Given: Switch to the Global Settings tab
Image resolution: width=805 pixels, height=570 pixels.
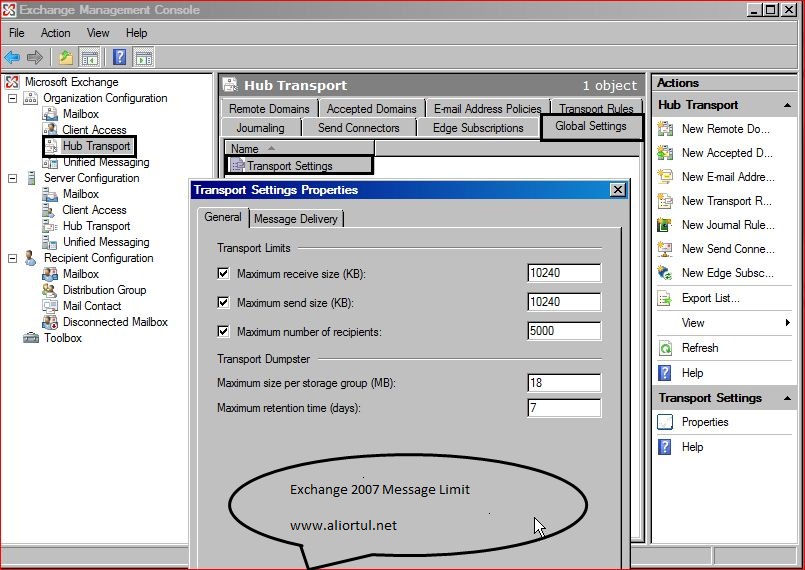Looking at the screenshot, I should click(591, 126).
